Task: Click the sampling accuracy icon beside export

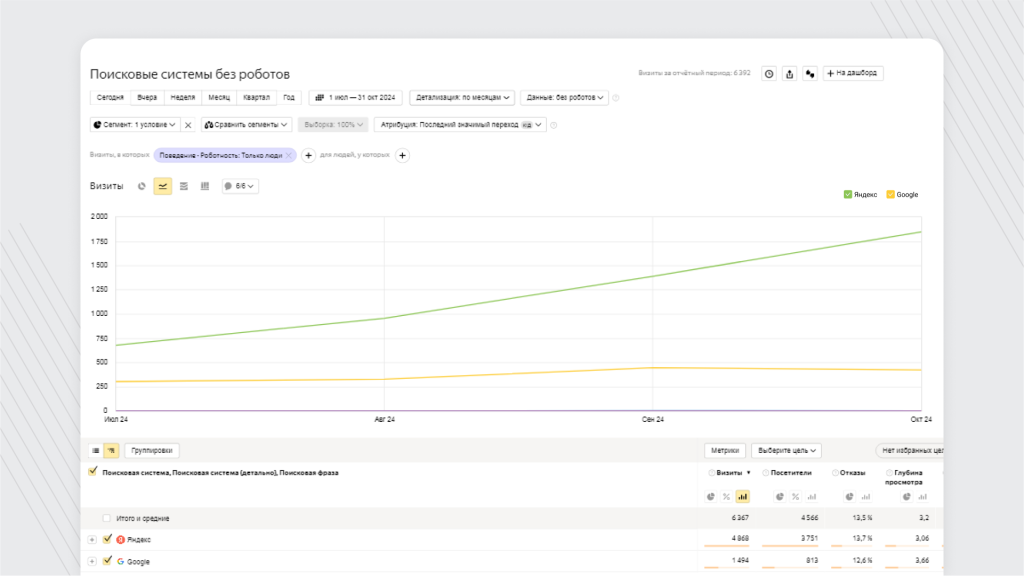Action: tap(810, 74)
